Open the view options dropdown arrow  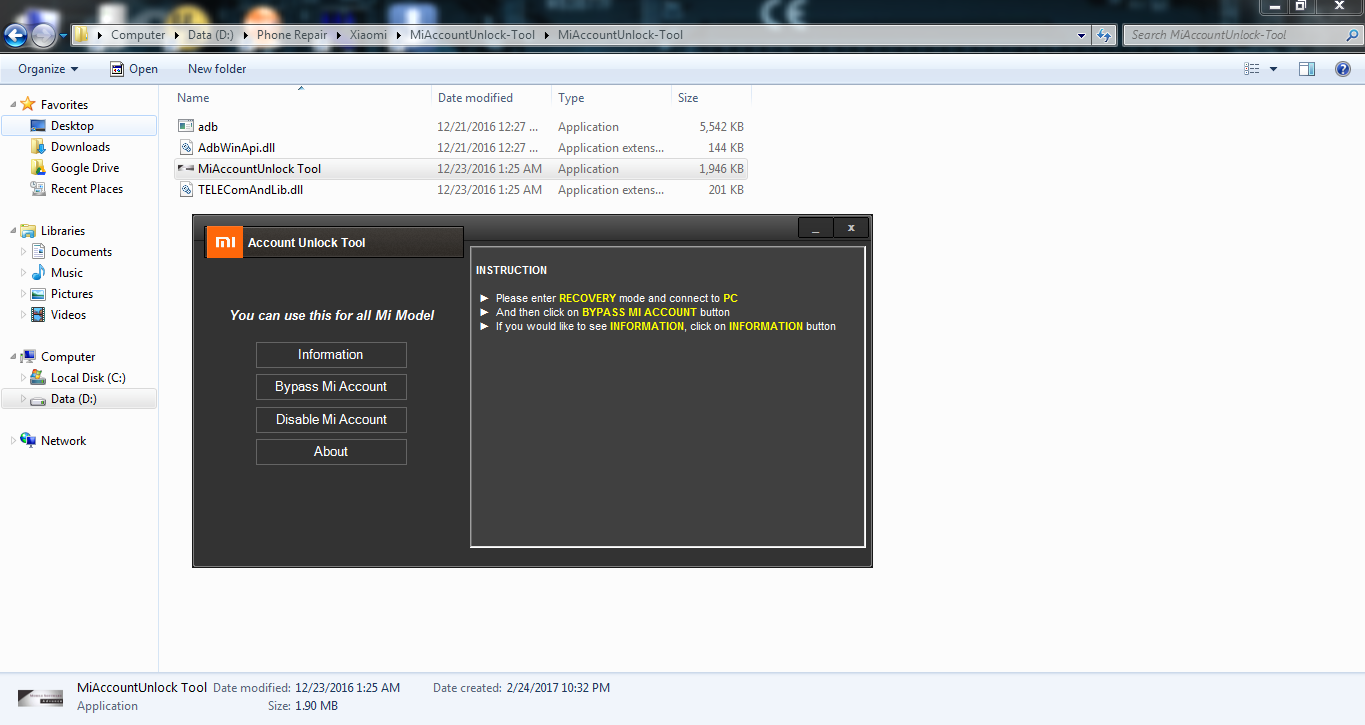(1273, 69)
